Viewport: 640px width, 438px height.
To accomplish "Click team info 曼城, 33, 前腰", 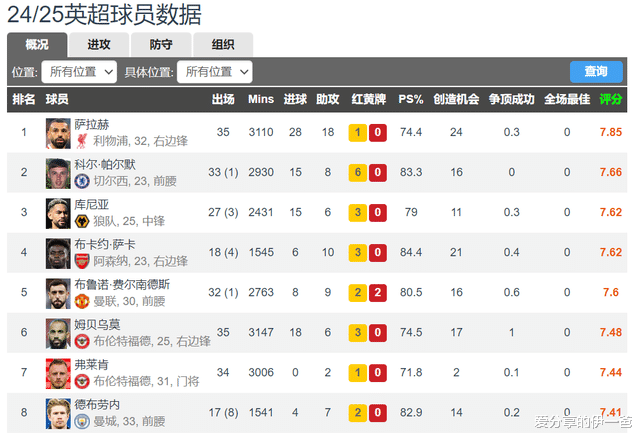I will (129, 421).
